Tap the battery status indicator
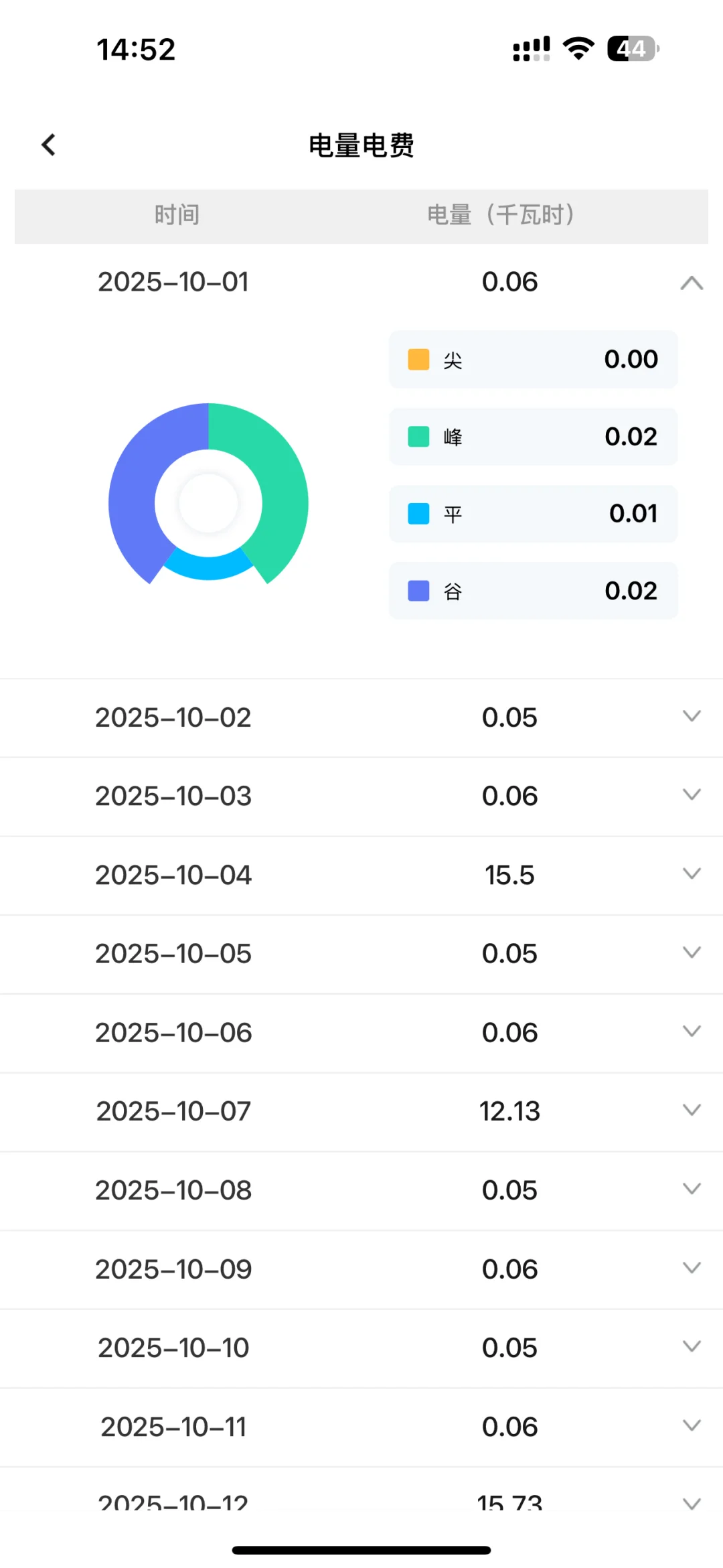The image size is (723, 1568). pyautogui.click(x=633, y=49)
